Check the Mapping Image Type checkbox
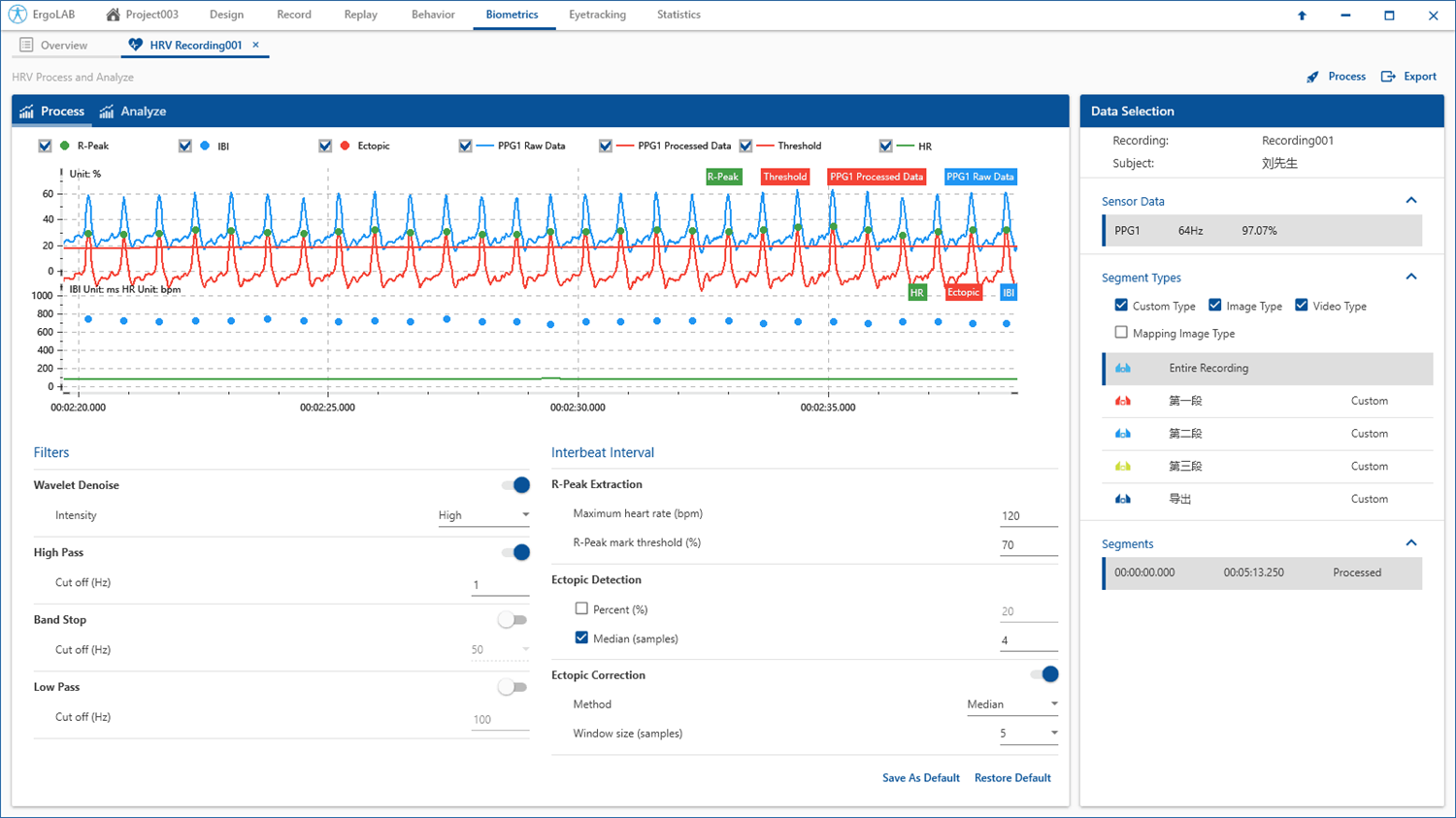Image resolution: width=1456 pixels, height=818 pixels. coord(1121,333)
